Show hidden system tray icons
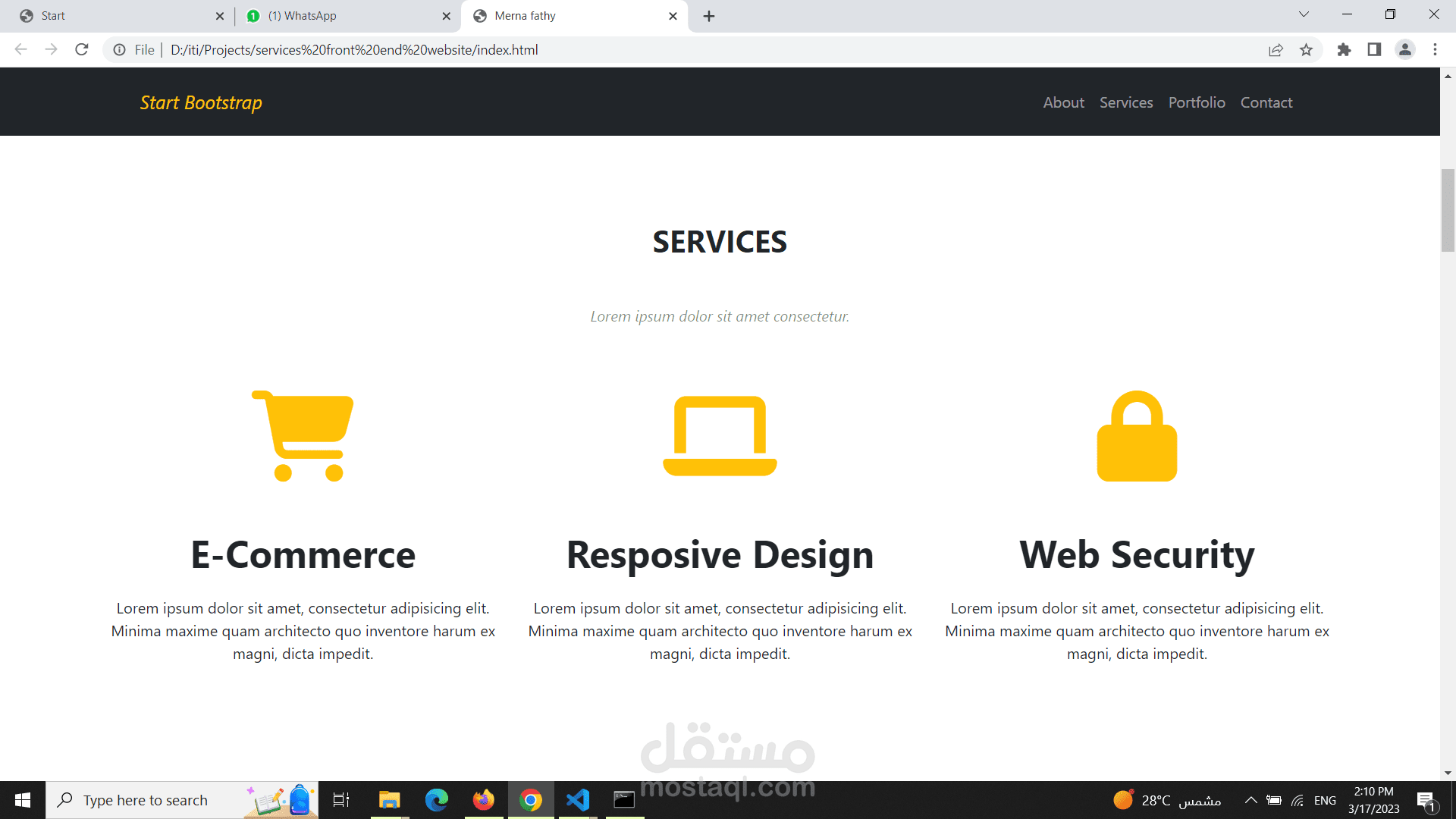This screenshot has width=1456, height=819. (x=1250, y=800)
